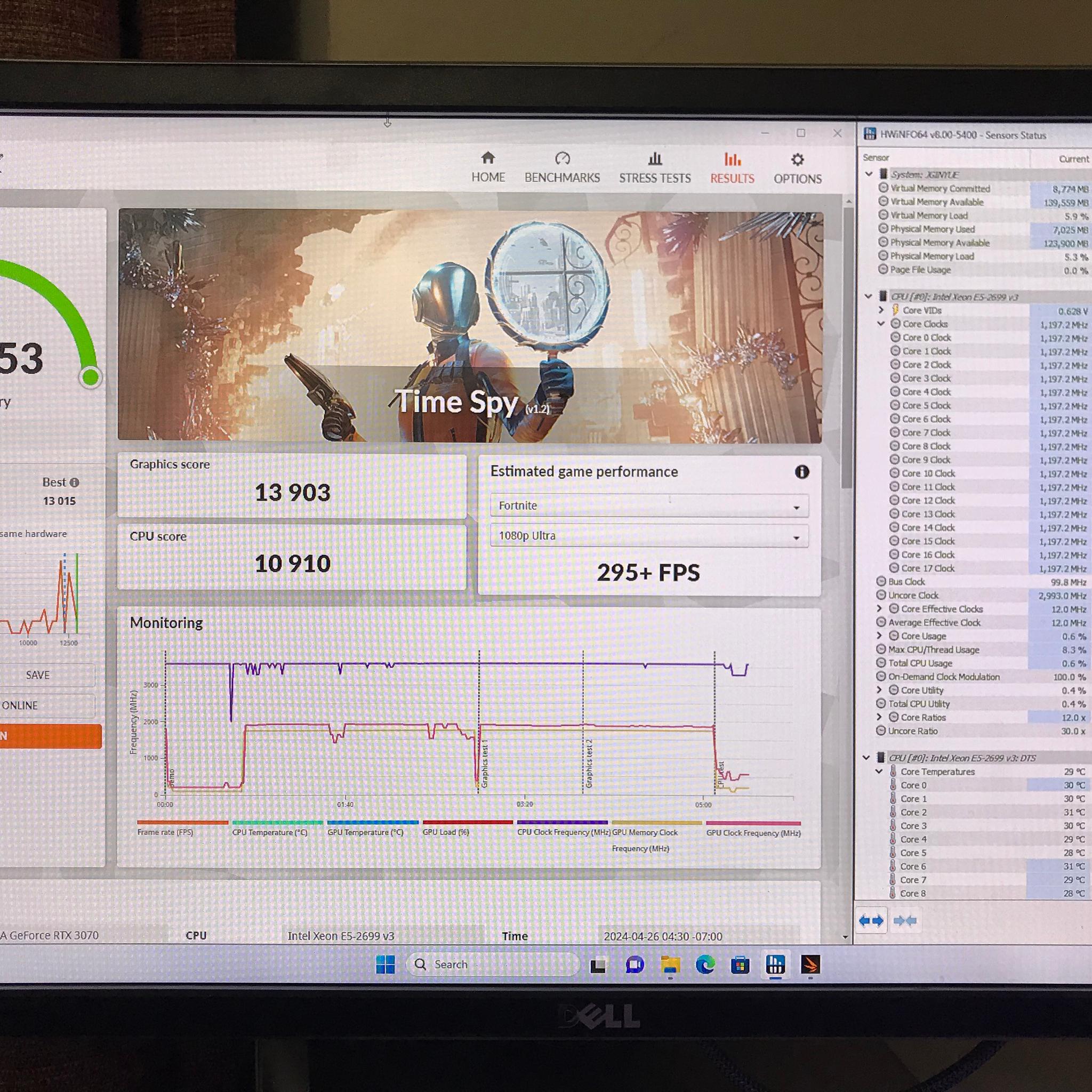Expand the Core Utility group

click(879, 690)
